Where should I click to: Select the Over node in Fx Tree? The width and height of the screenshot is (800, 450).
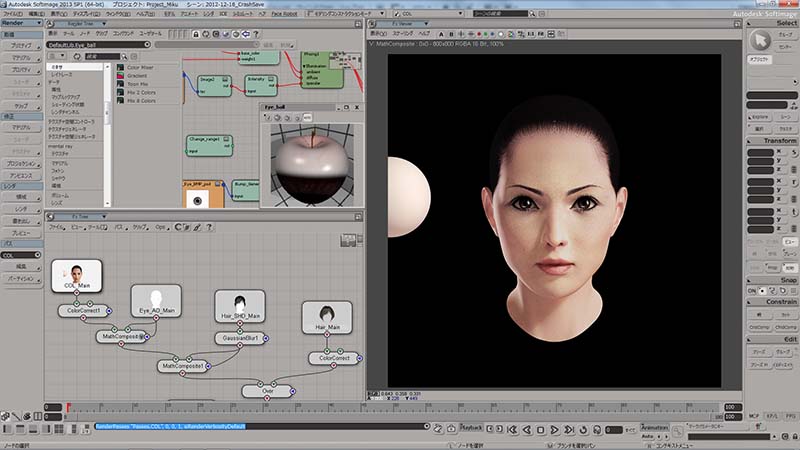(267, 391)
